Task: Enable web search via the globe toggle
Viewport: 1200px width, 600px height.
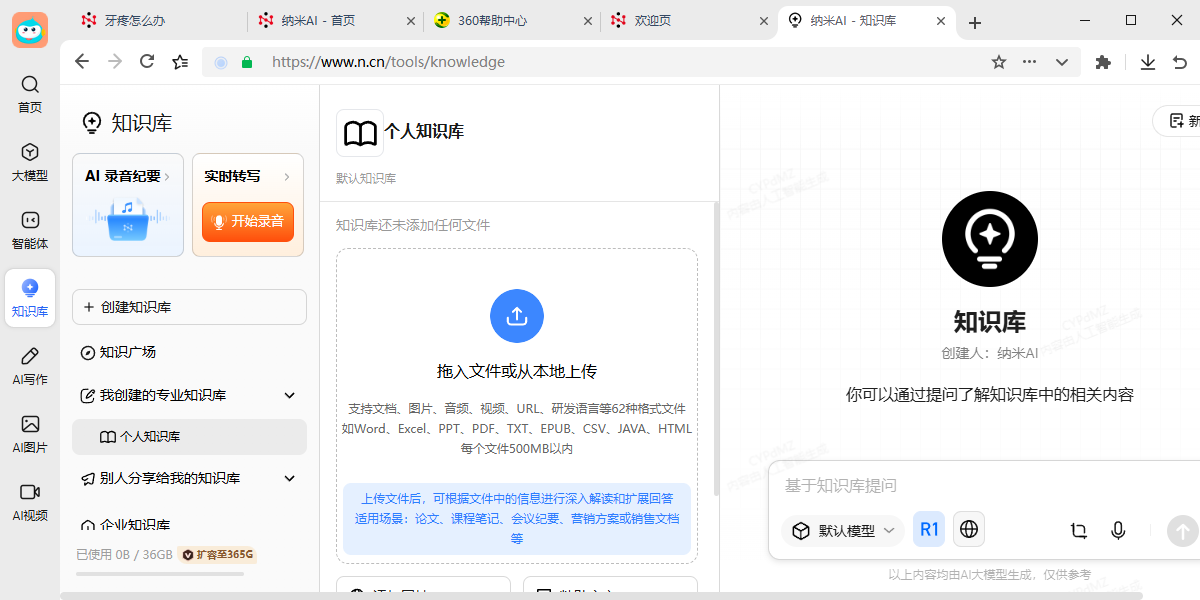Action: [x=968, y=528]
